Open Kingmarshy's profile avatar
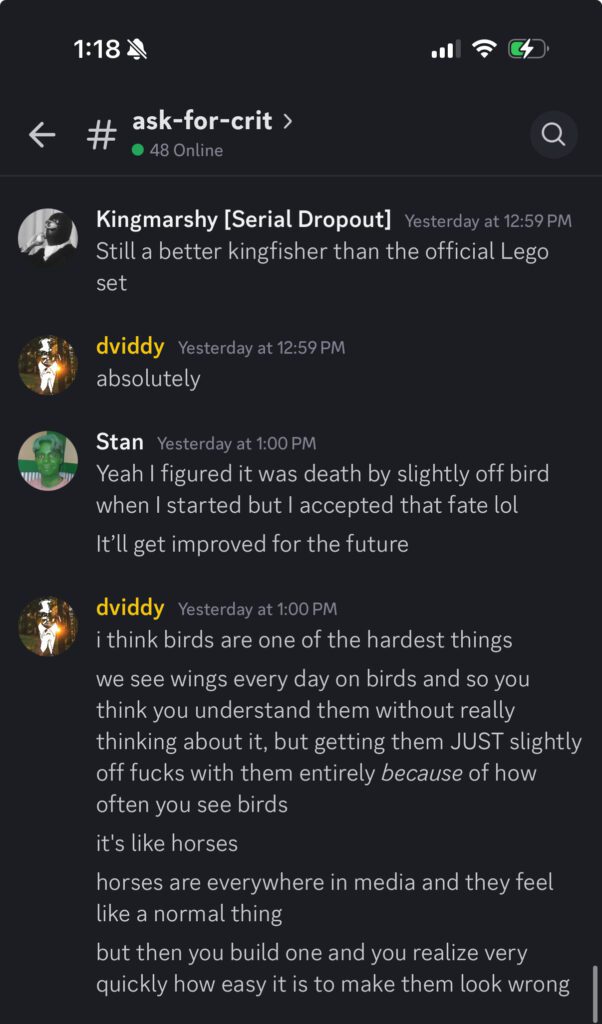The height and width of the screenshot is (1024, 602). (48, 238)
